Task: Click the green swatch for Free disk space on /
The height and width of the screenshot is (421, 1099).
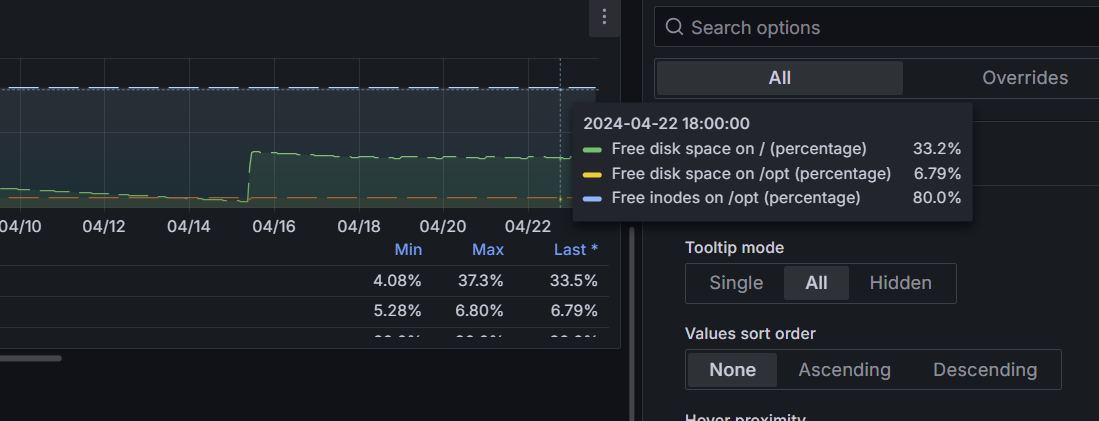Action: point(592,149)
